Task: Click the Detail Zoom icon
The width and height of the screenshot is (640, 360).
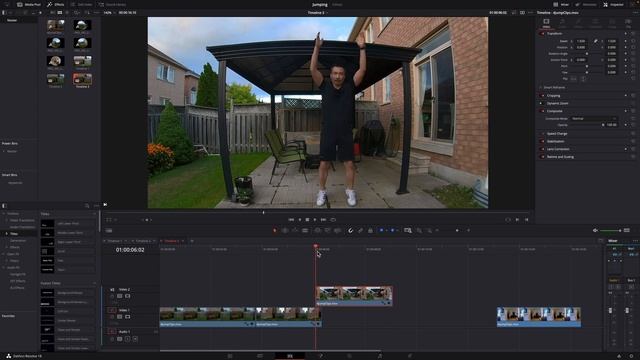Action: coord(419,231)
